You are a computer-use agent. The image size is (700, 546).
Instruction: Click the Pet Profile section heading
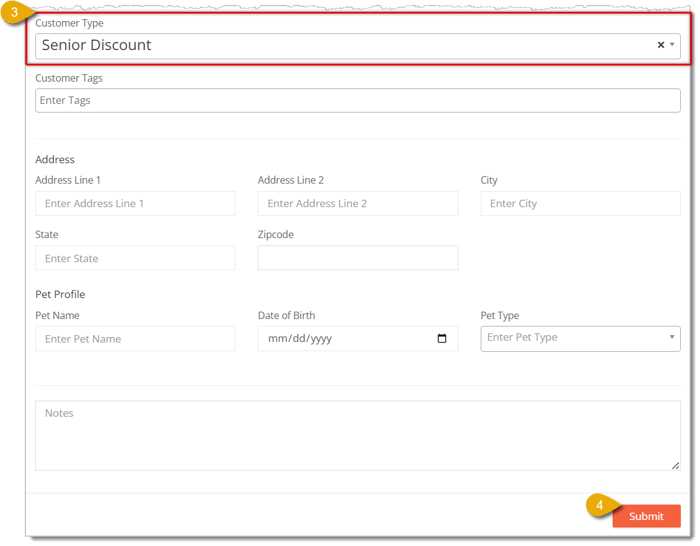tap(60, 295)
